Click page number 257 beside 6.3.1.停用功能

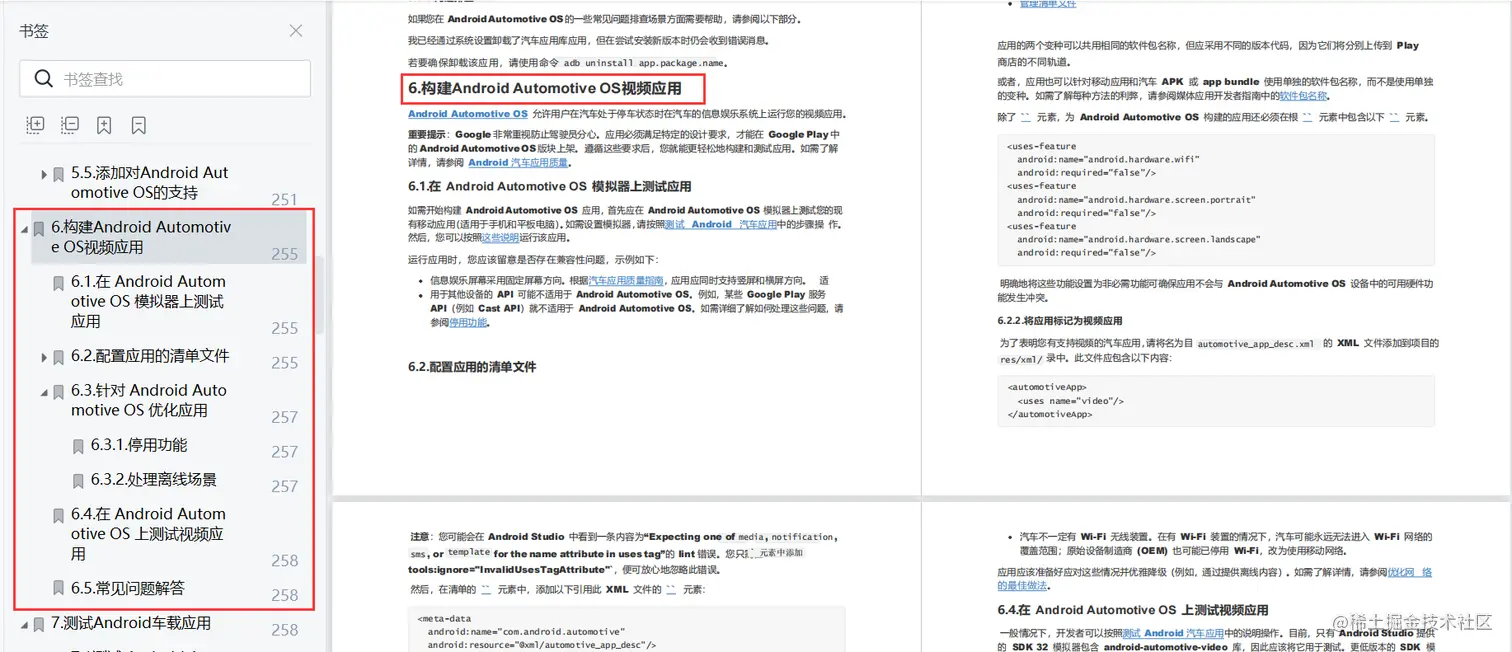coord(285,452)
